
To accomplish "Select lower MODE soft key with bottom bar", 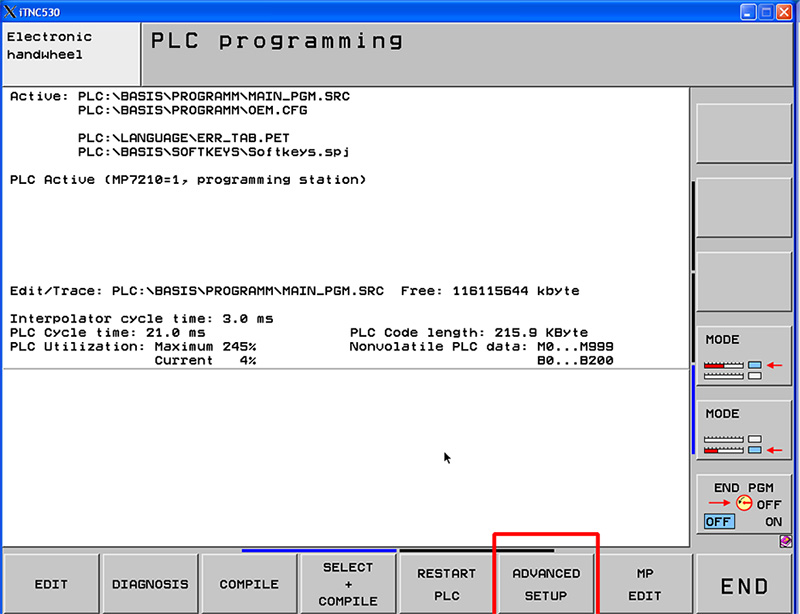I will [743, 431].
